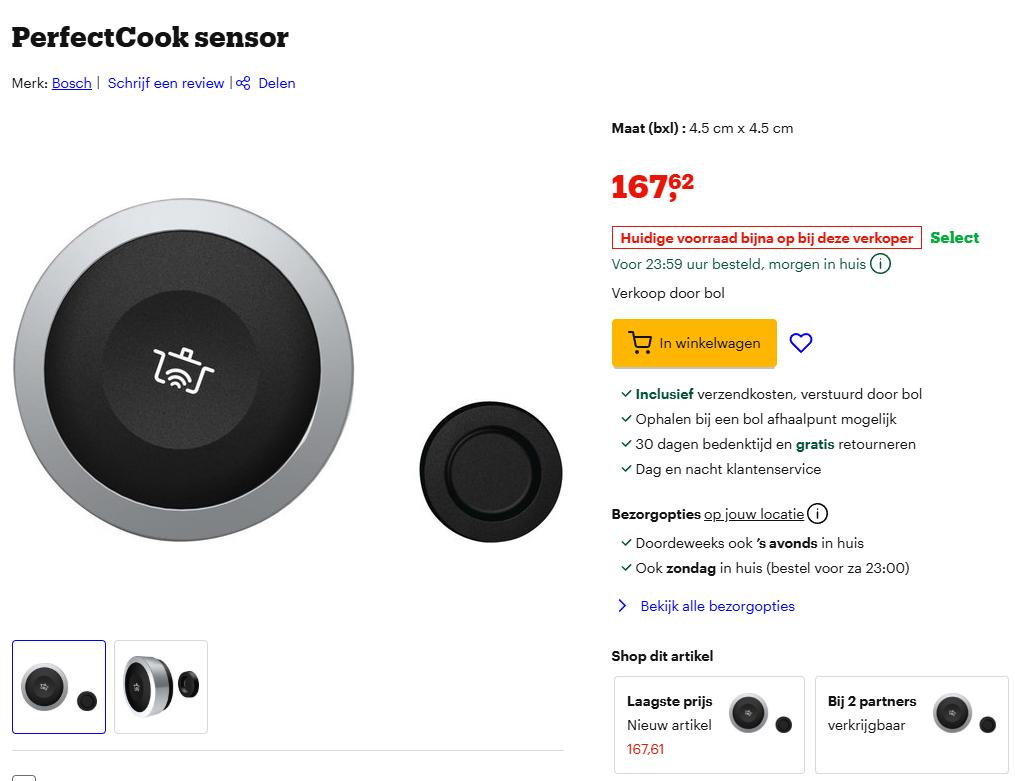Open the Bij 2 partners offer card
This screenshot has height=781, width=1015.
pos(910,724)
